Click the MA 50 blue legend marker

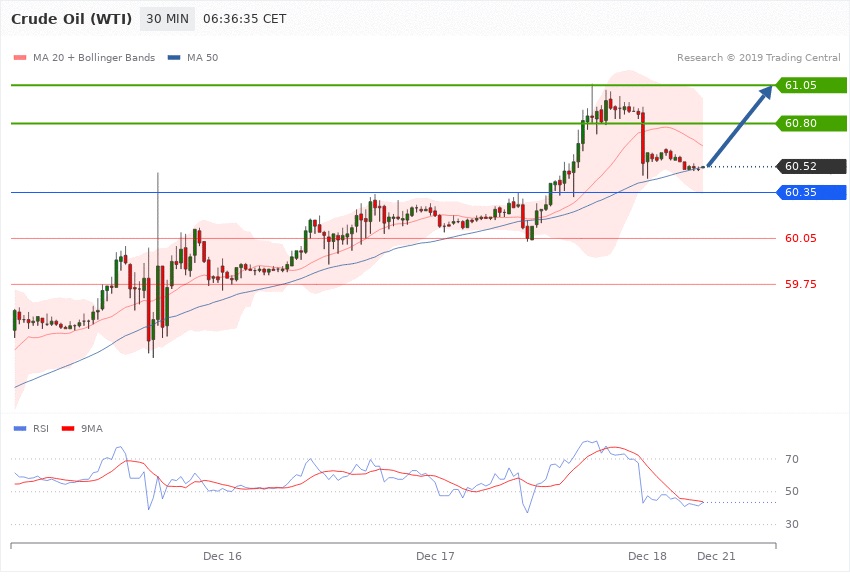[174, 58]
